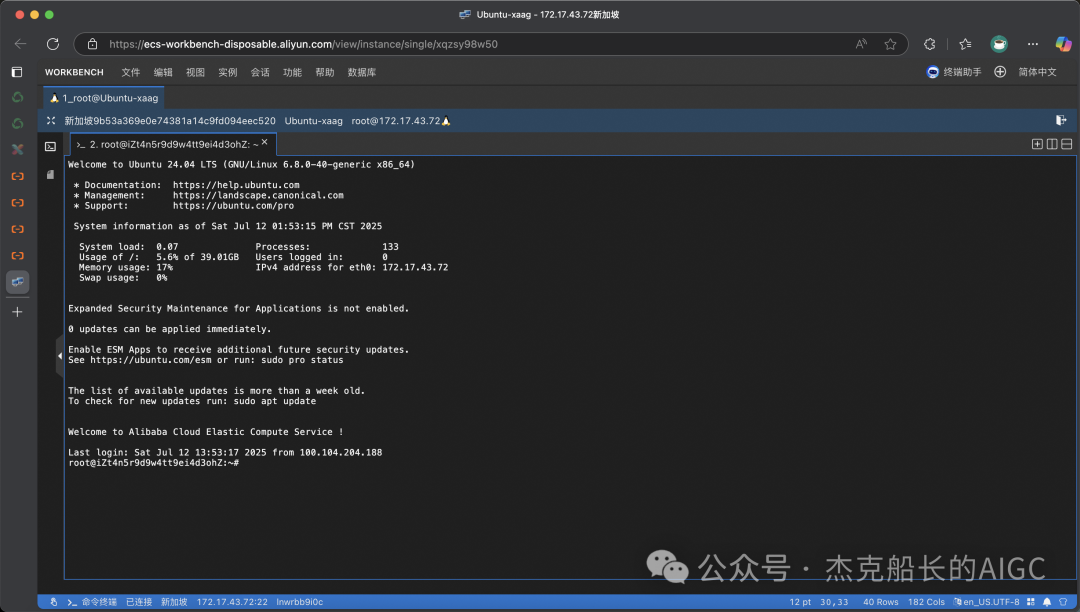1080x612 pixels.
Task: Open the coffee cup profile avatar
Action: (999, 44)
